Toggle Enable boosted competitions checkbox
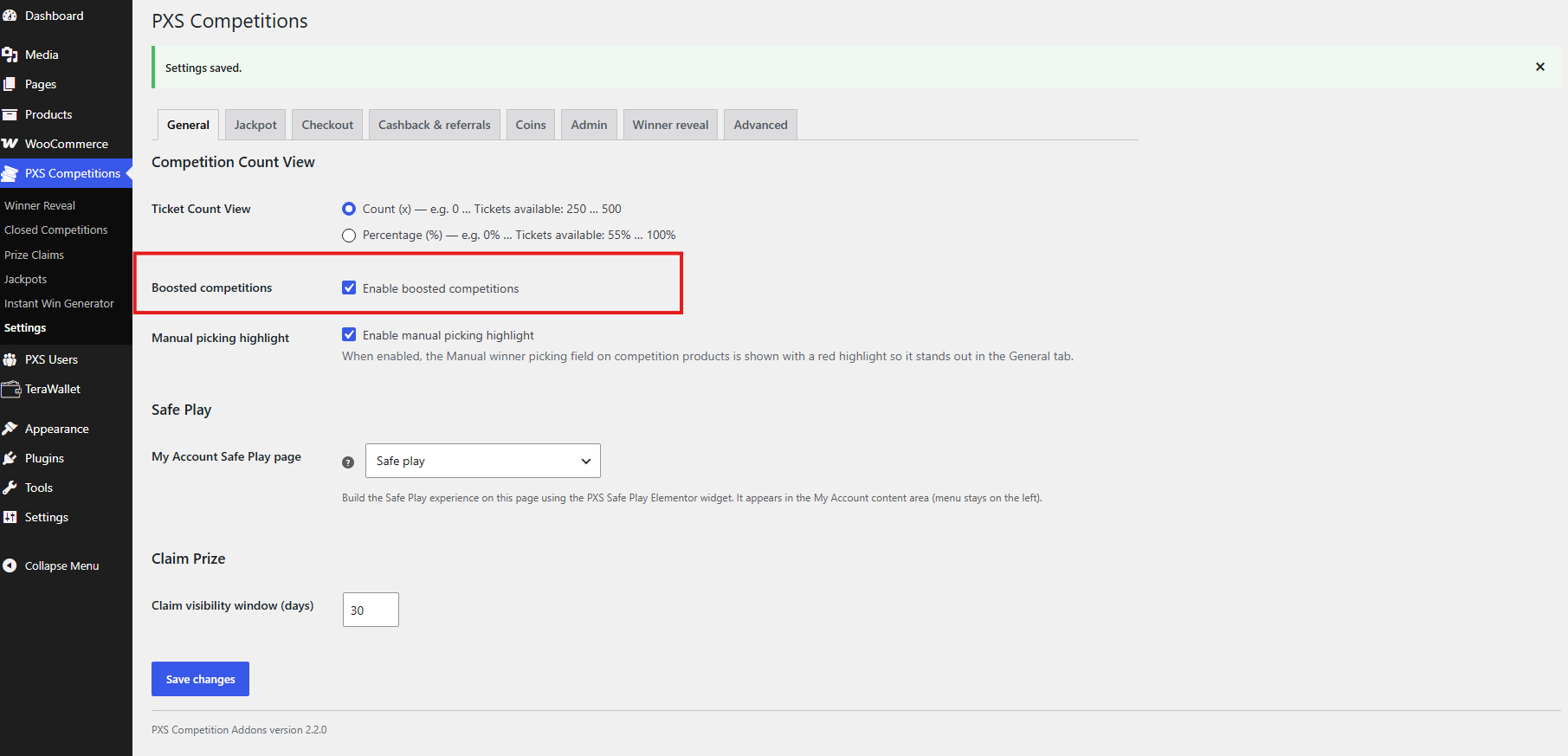Viewport: 1568px width, 756px height. (349, 288)
